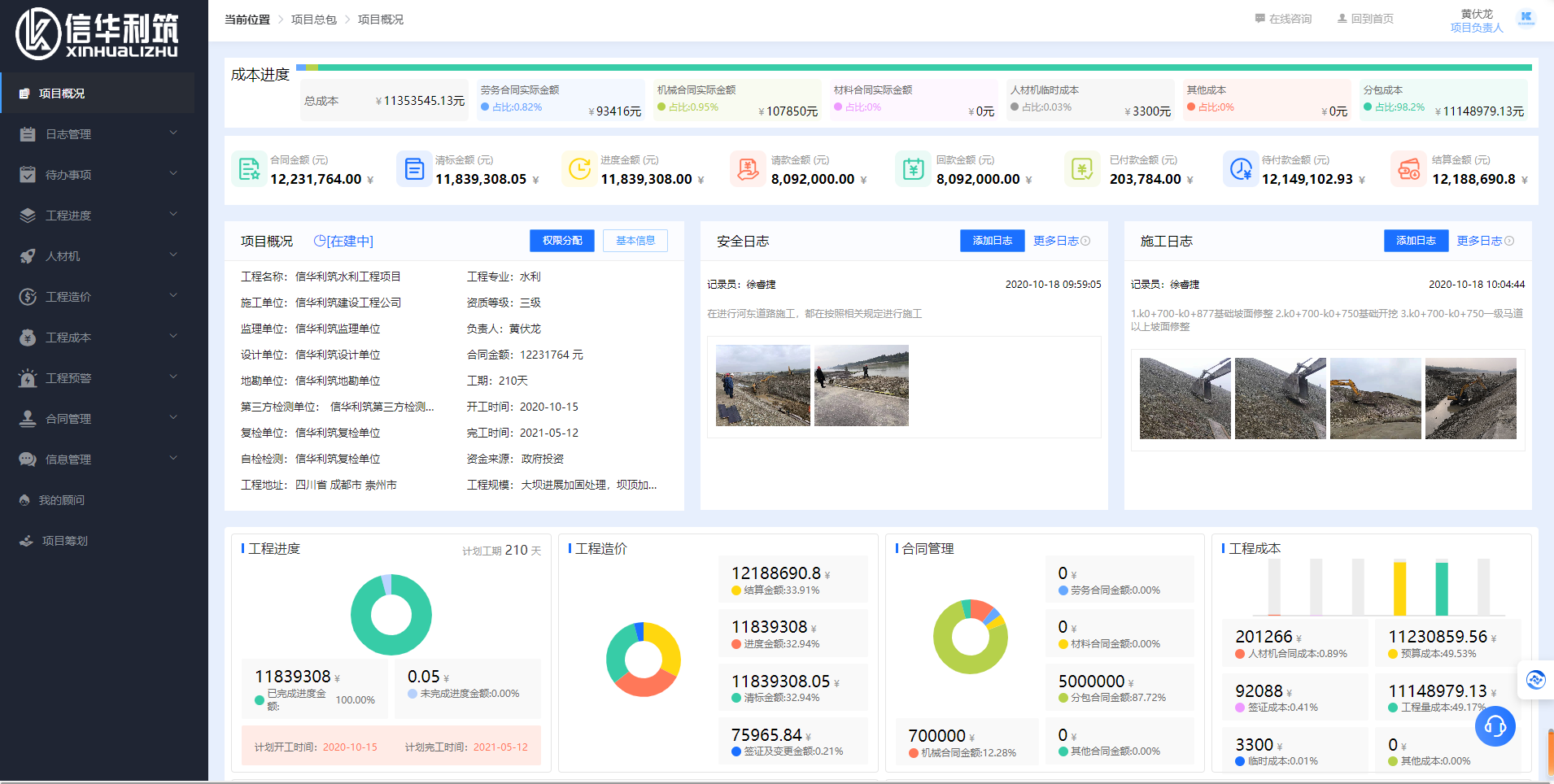1554x784 pixels.
Task: Click the 待付款金额 blue clock icon
Action: (x=1240, y=169)
